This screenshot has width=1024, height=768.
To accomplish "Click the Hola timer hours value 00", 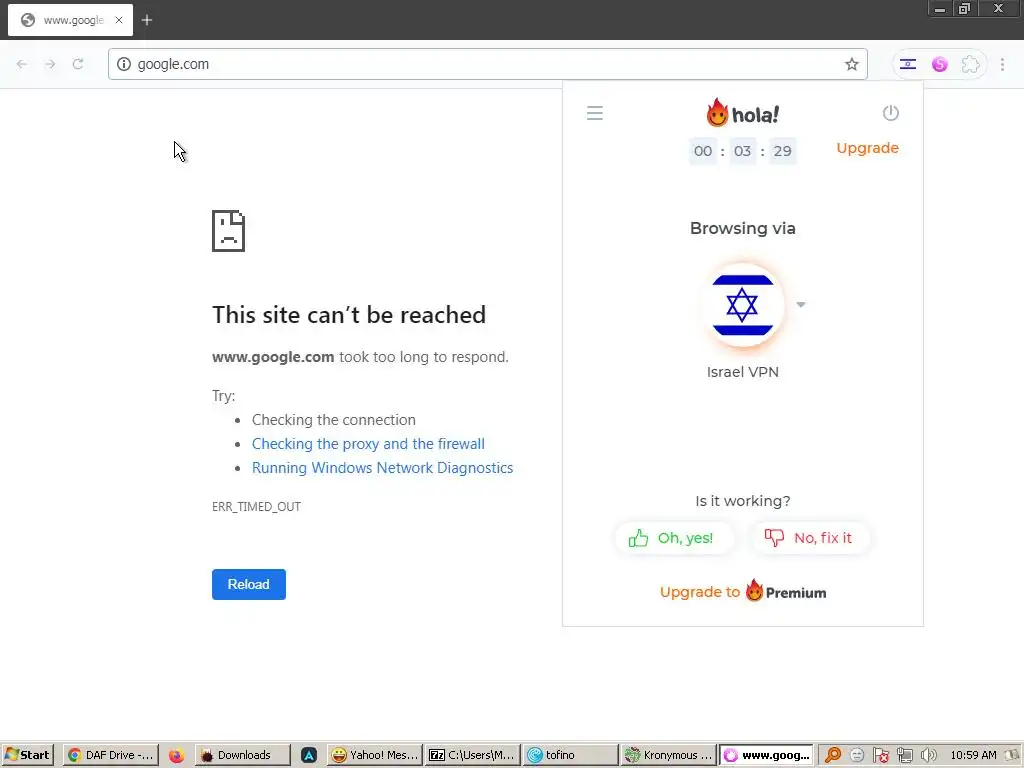I will coord(703,151).
